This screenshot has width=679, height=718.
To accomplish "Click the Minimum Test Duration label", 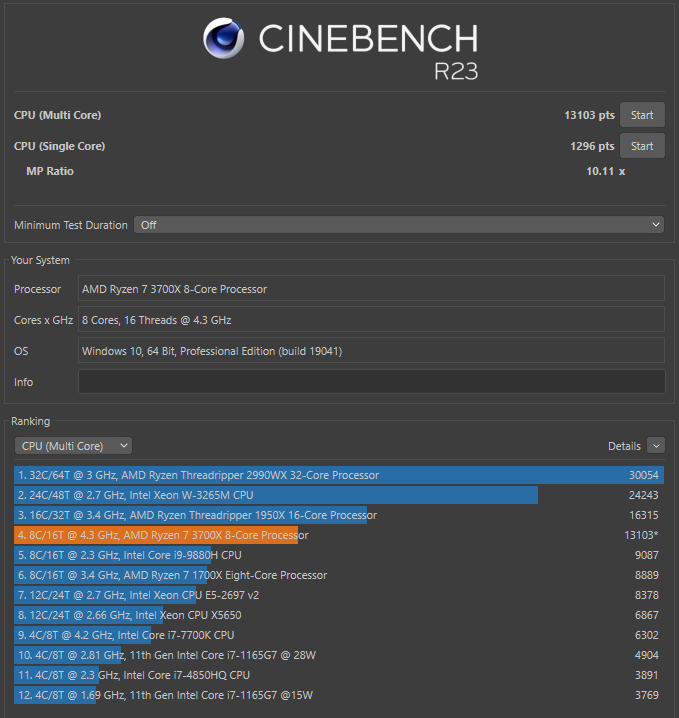I will (x=71, y=225).
